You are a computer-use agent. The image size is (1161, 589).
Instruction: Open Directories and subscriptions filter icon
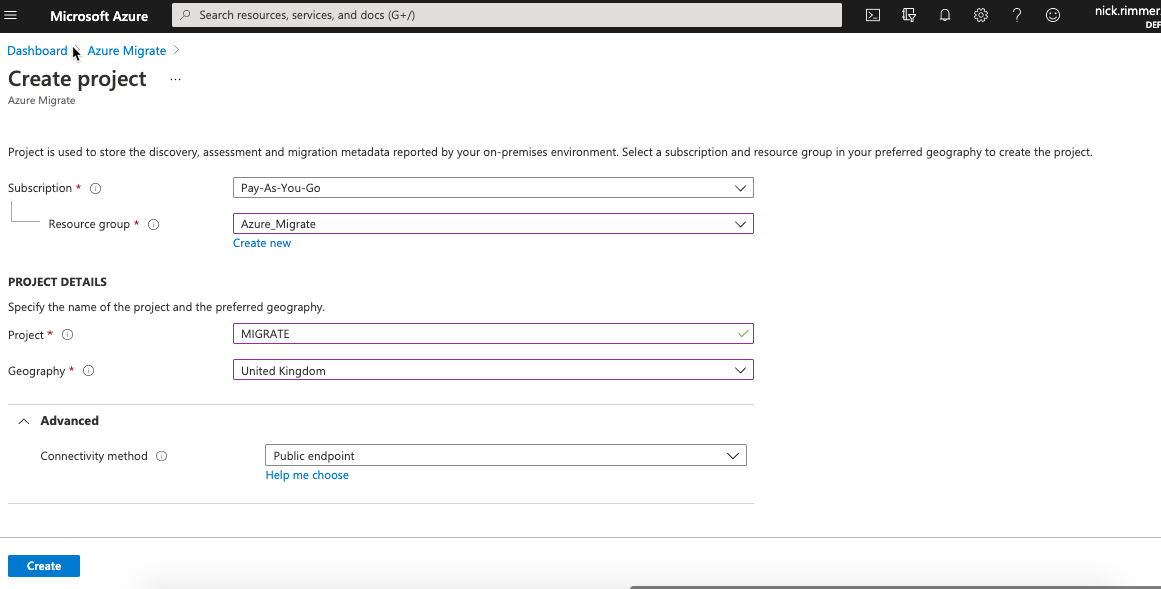[x=909, y=15]
